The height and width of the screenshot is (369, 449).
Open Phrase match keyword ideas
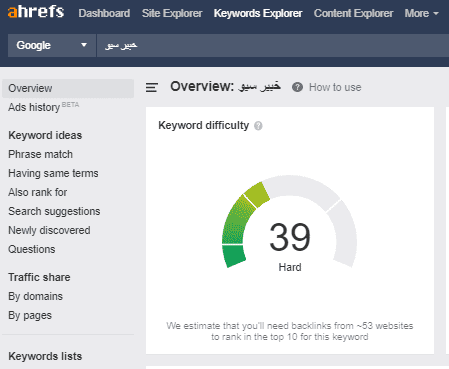tap(40, 154)
